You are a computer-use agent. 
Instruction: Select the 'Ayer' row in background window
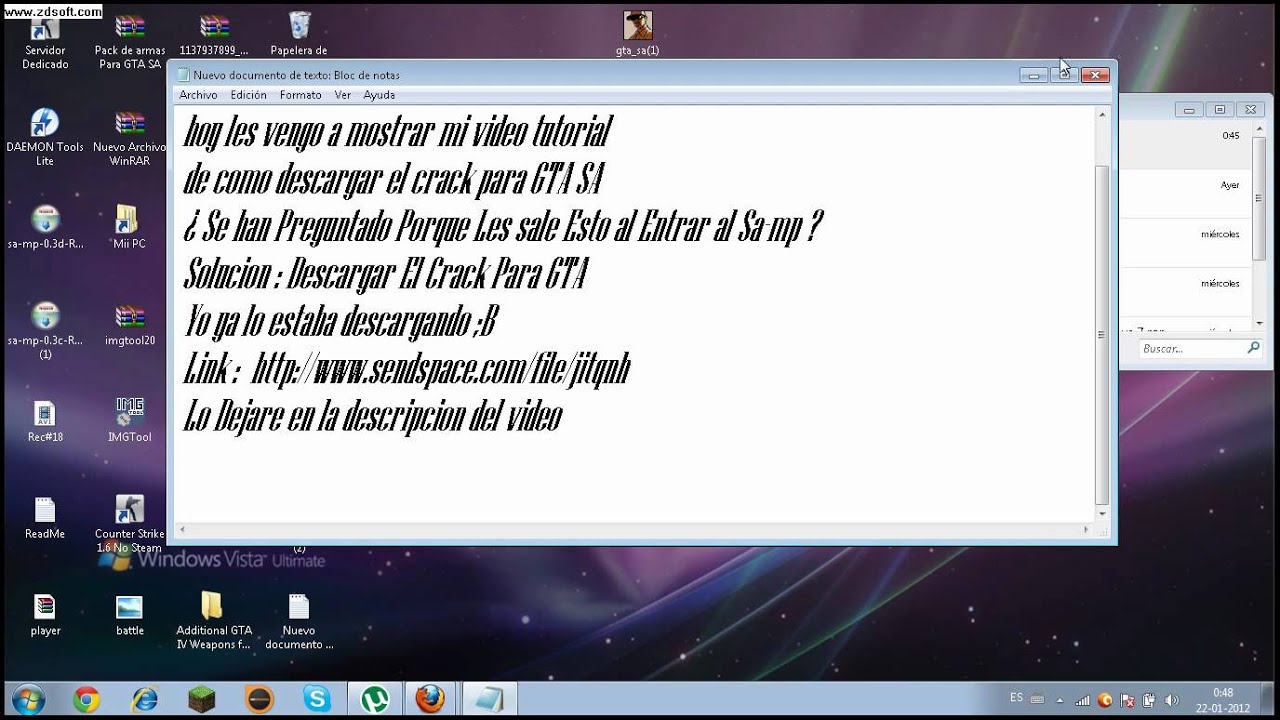point(1186,193)
